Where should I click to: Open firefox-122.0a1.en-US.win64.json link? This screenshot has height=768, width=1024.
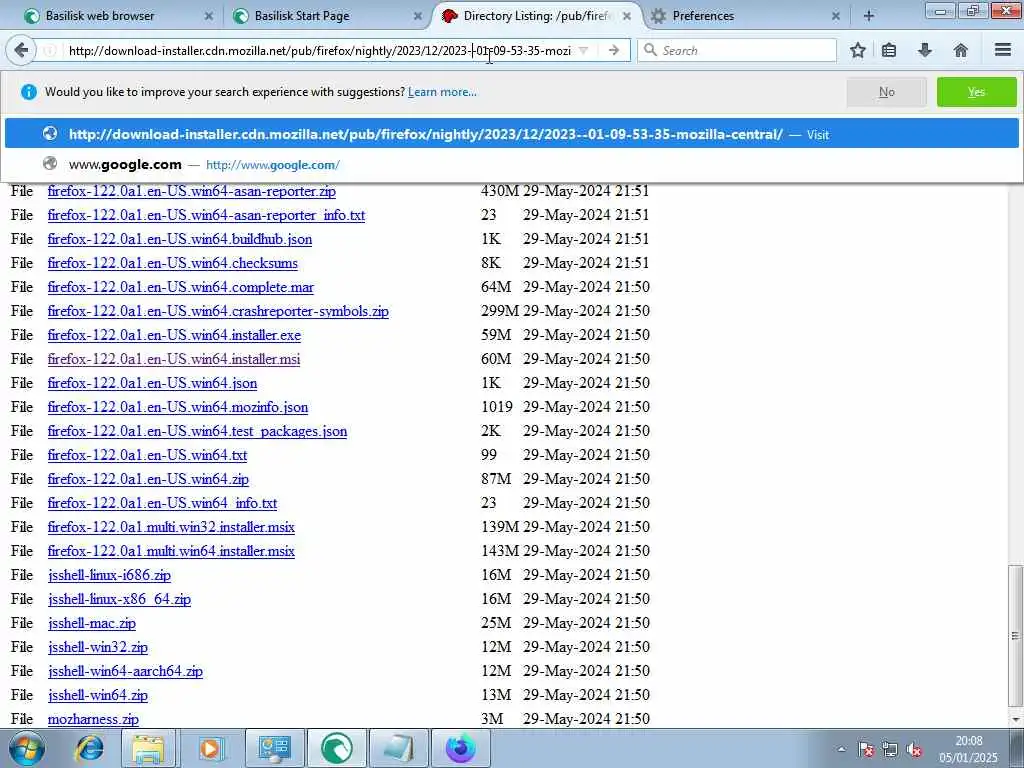click(152, 383)
